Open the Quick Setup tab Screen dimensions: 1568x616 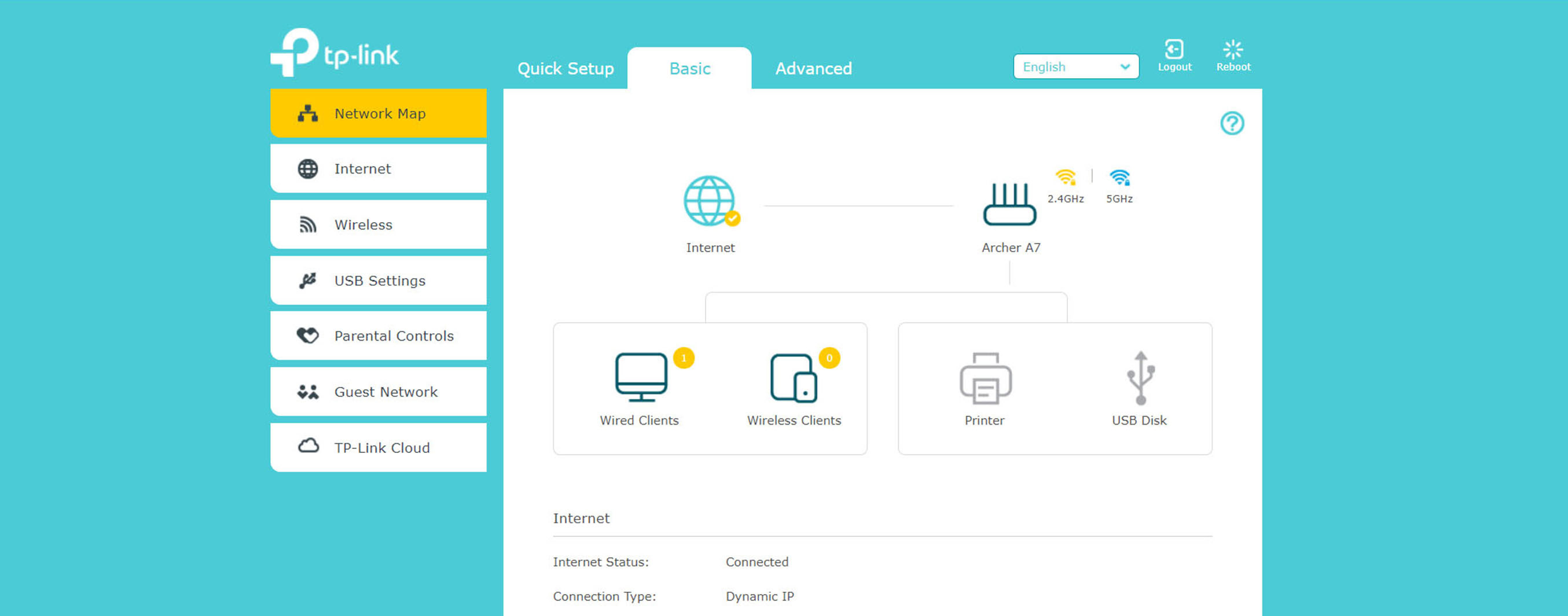(565, 68)
